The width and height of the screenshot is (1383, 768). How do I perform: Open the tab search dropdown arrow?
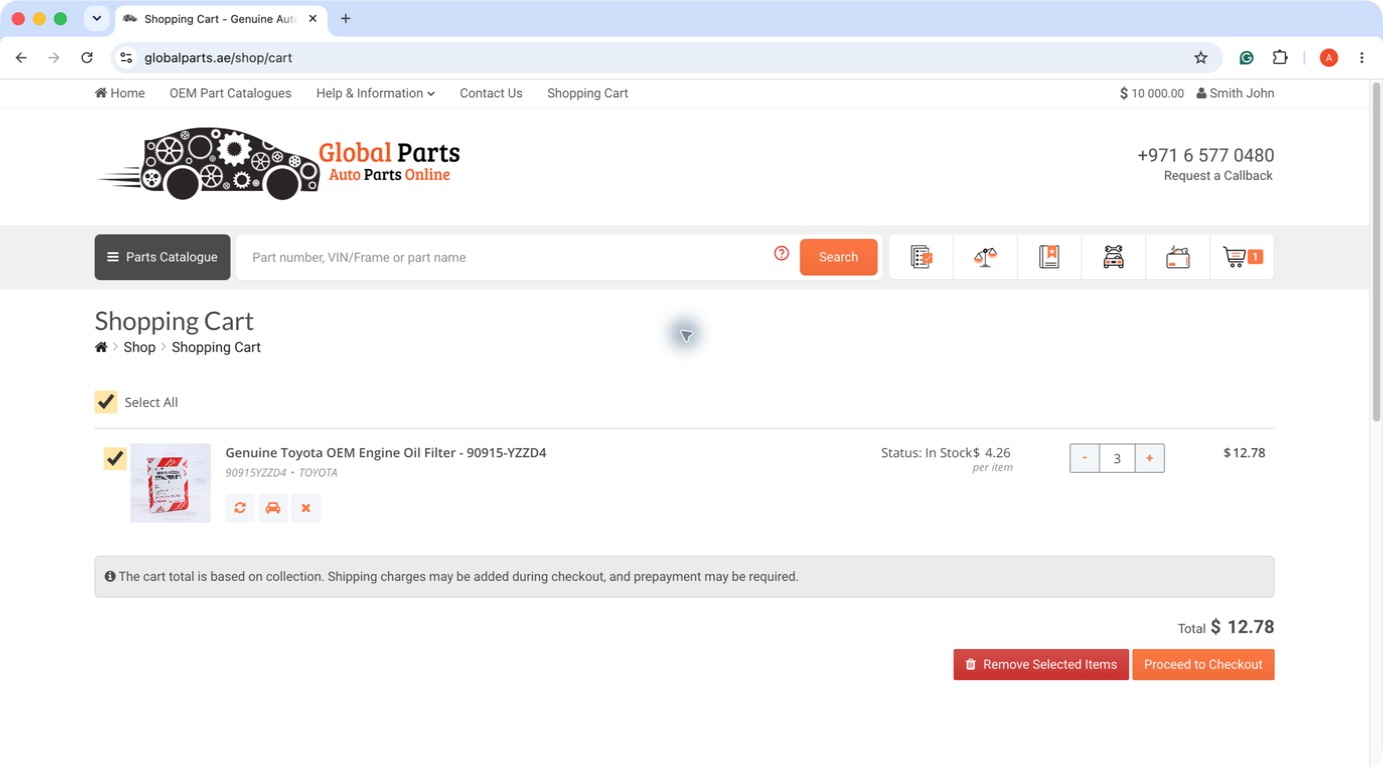97,18
